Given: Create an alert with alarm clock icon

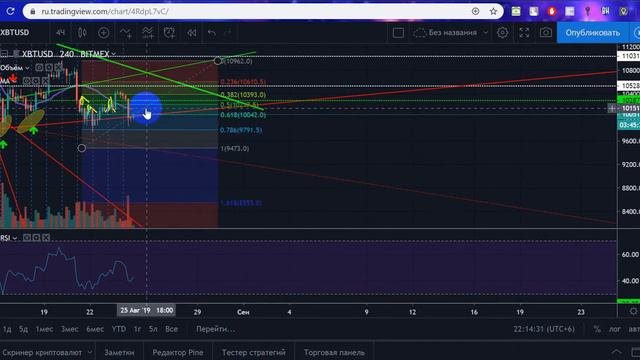Looking at the screenshot, I should coord(169,33).
